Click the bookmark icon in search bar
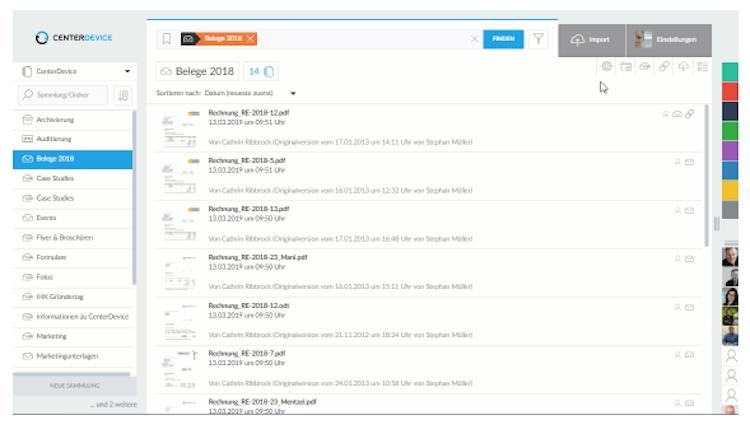750x429 pixels. pos(166,39)
